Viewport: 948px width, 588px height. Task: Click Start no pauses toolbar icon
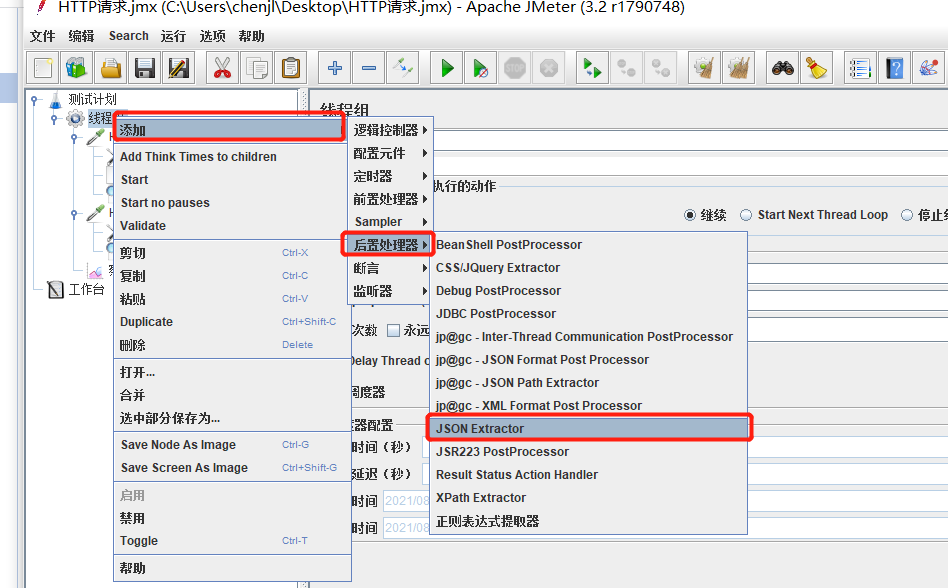coord(481,68)
